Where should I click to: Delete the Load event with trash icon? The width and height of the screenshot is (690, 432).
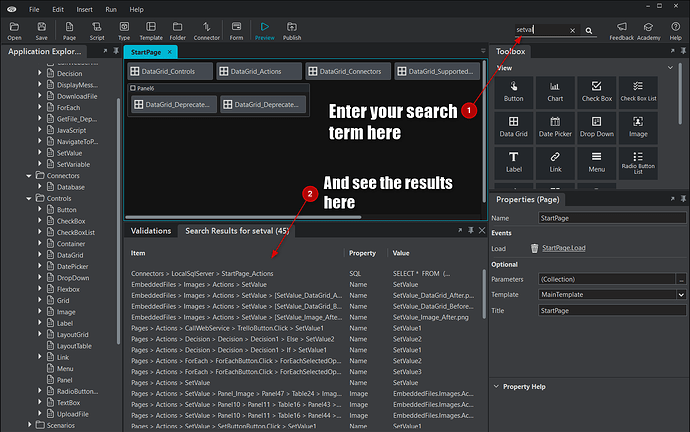[534, 248]
